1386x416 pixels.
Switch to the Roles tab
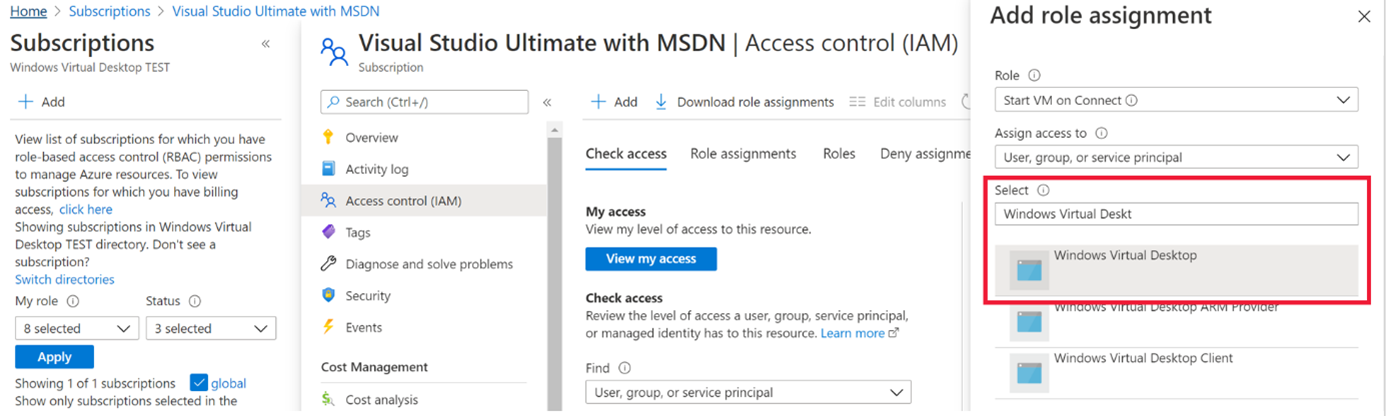pyautogui.click(x=838, y=154)
